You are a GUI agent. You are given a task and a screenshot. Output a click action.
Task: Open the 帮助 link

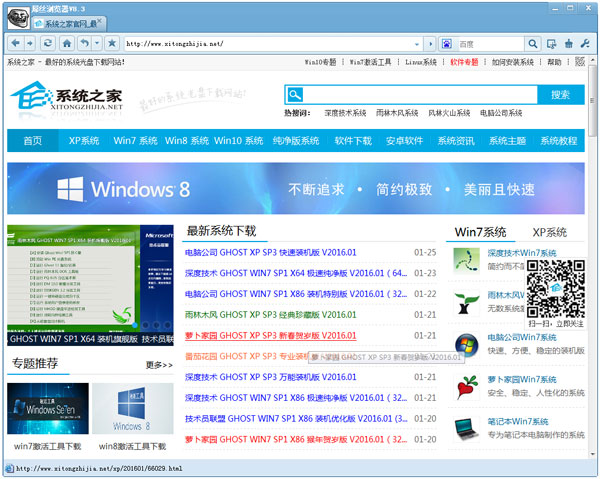click(x=554, y=62)
